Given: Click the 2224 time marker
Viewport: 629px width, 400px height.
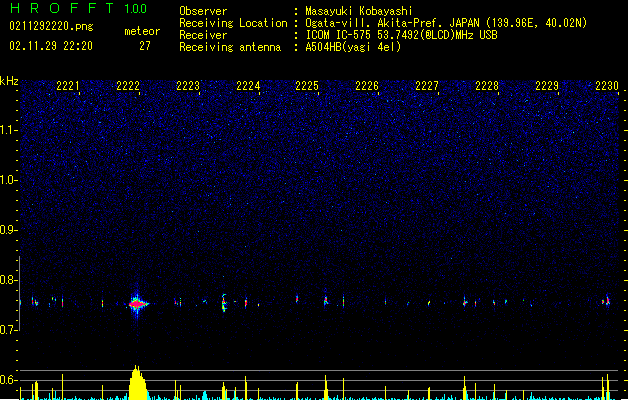Looking at the screenshot, I should point(248,86).
